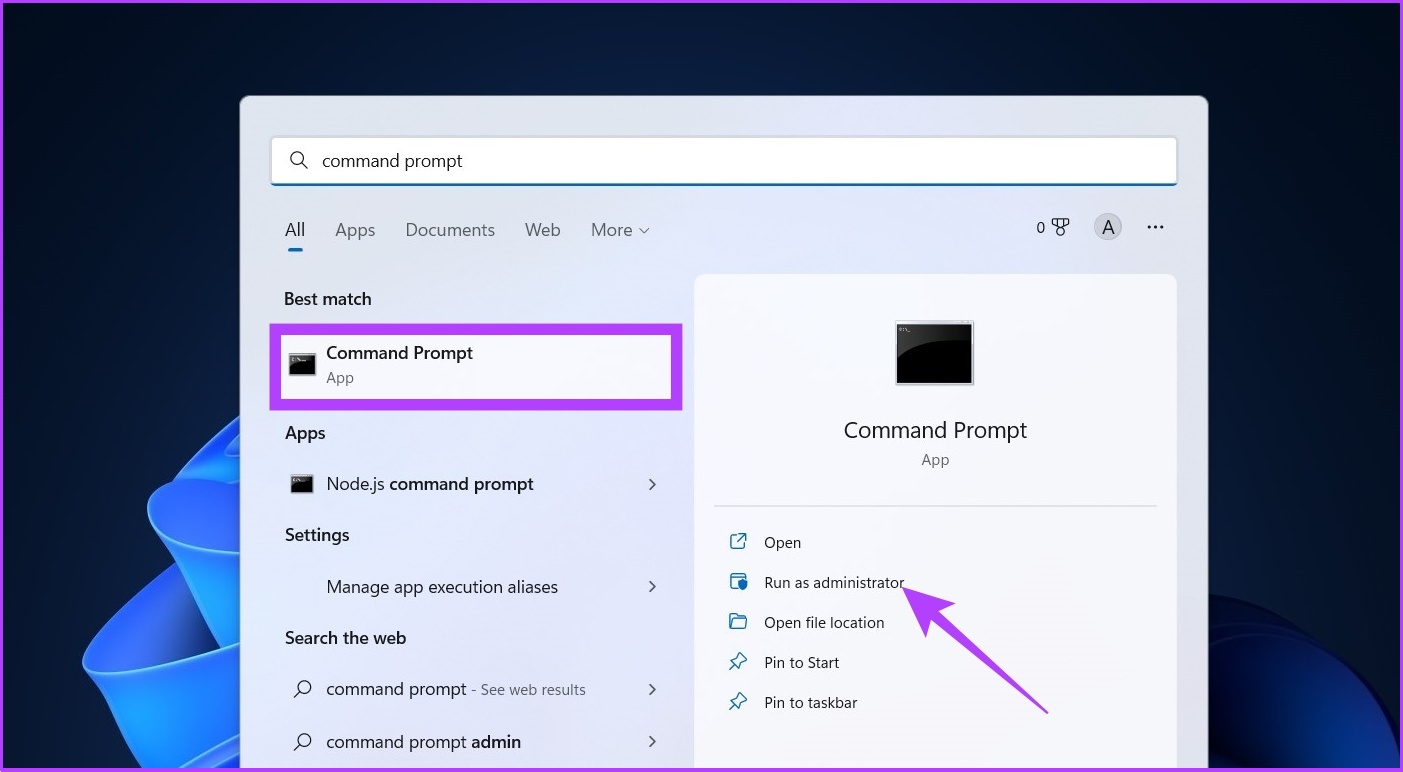Image resolution: width=1403 pixels, height=772 pixels.
Task: Click the Open file location folder icon
Action: click(738, 622)
